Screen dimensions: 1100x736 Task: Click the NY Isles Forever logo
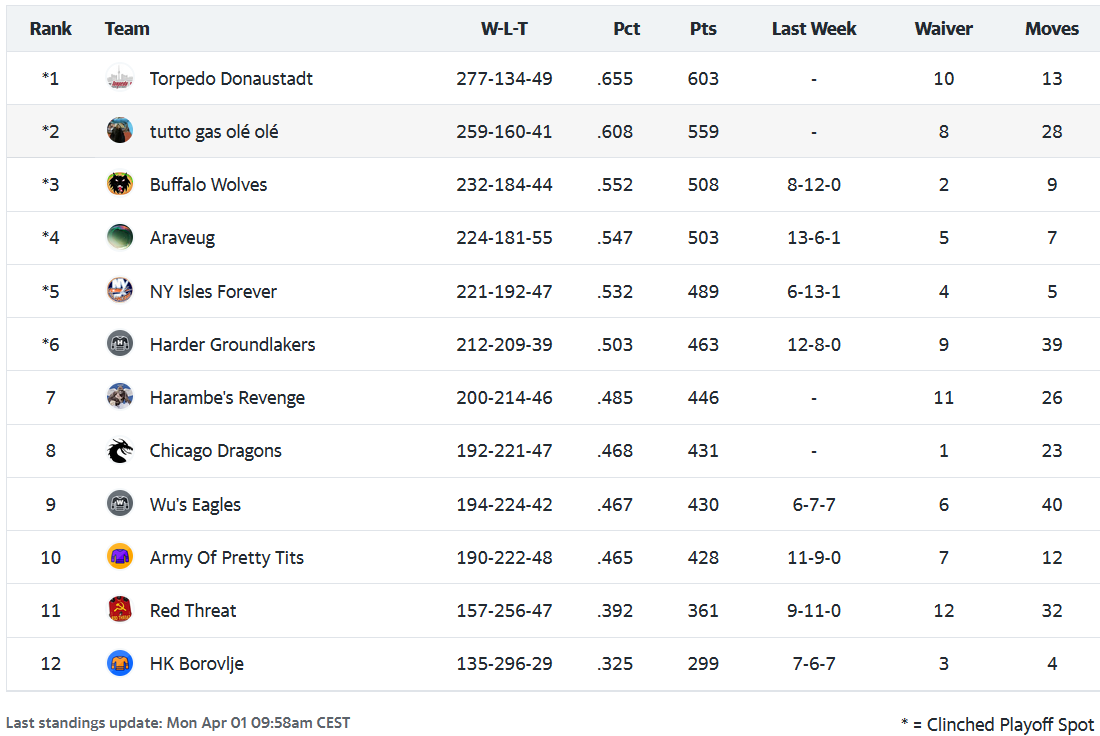tap(120, 291)
